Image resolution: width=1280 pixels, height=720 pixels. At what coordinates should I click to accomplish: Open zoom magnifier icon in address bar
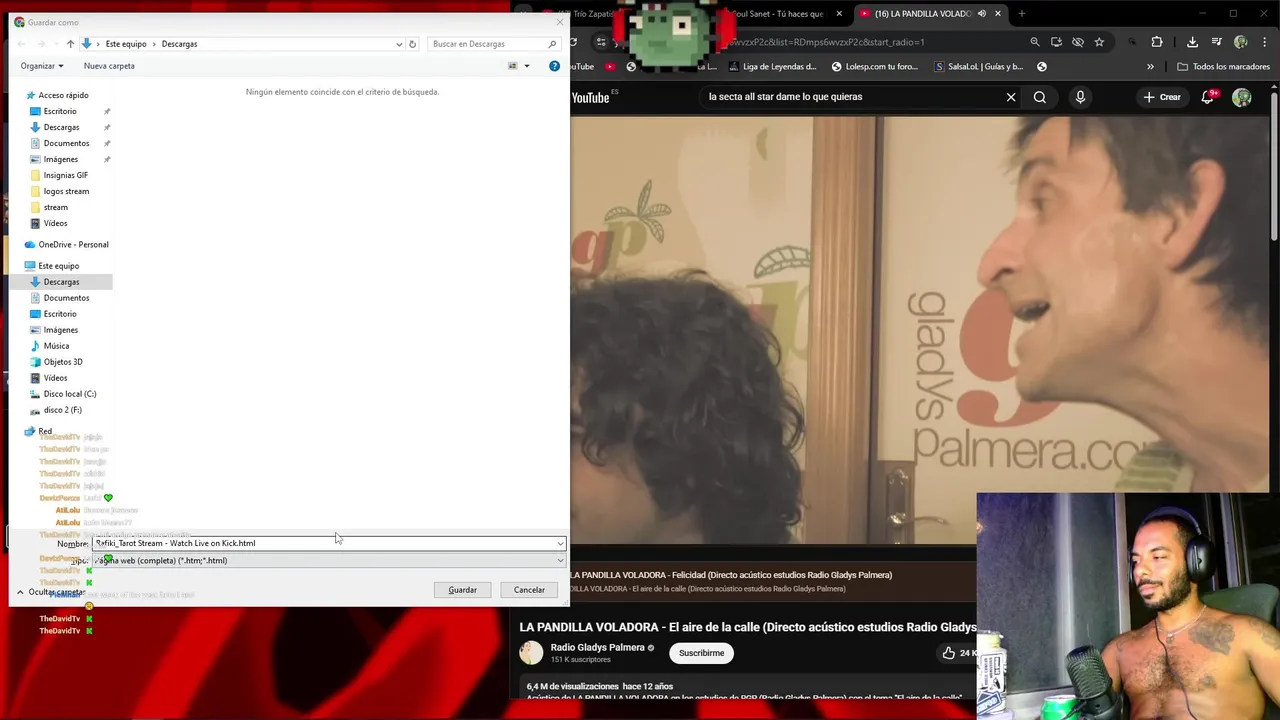(x=1035, y=42)
